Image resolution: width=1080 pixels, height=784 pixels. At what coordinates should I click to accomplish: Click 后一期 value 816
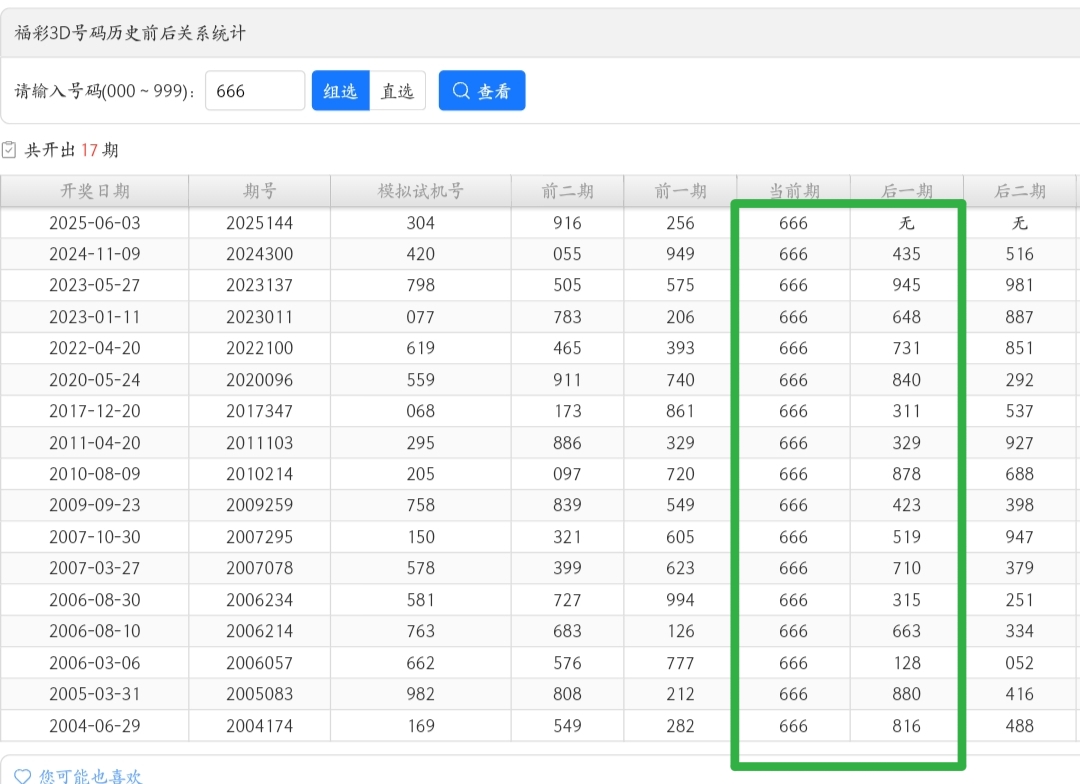pos(906,725)
